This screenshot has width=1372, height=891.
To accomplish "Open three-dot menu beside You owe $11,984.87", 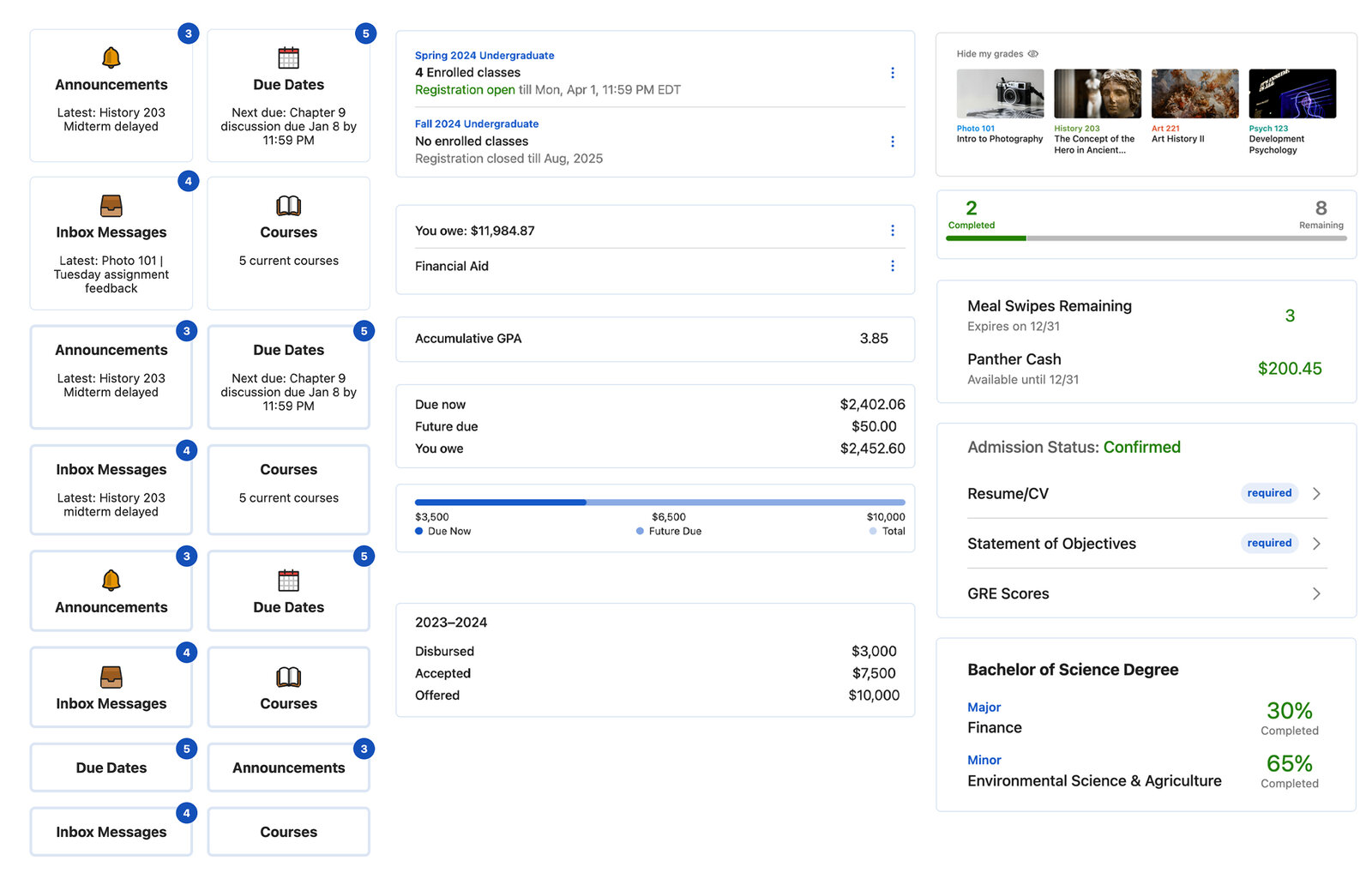I will tap(893, 231).
